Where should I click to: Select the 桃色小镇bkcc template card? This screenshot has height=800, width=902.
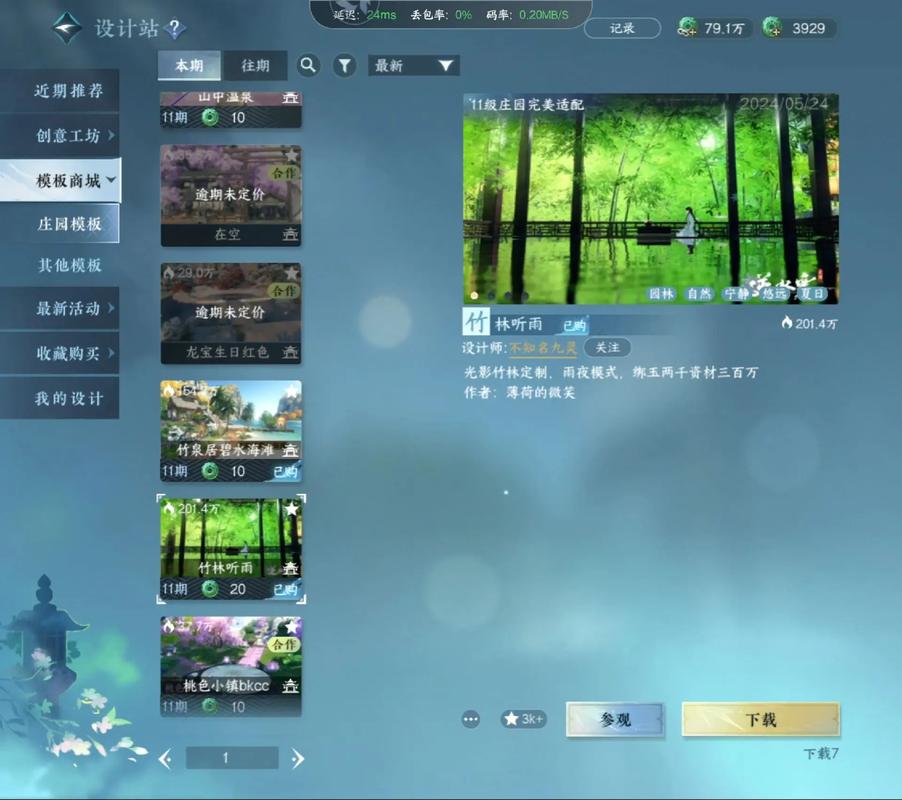(231, 666)
